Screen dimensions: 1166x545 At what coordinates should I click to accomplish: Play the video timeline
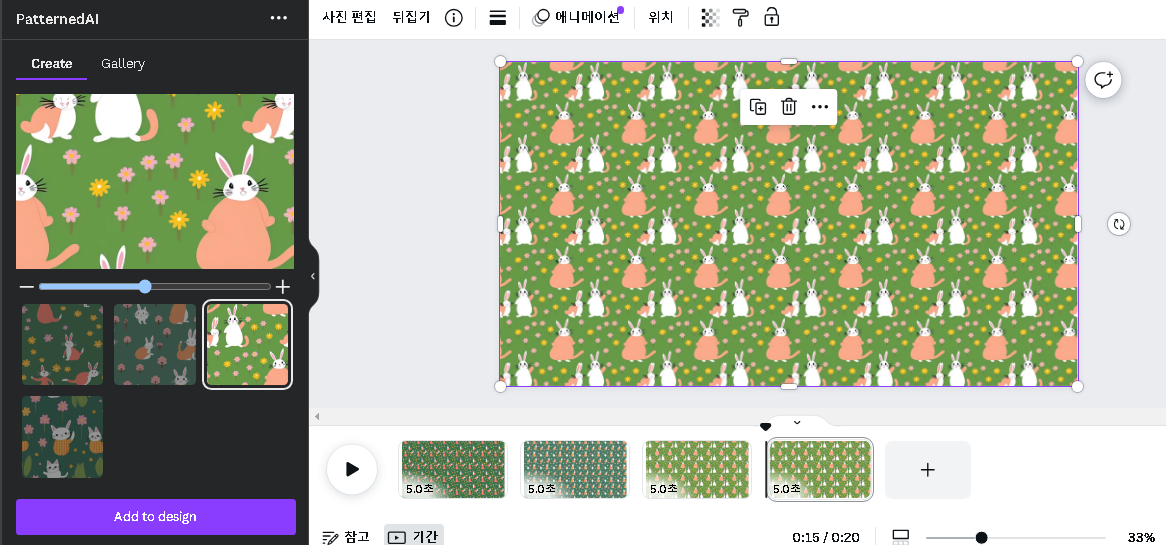352,469
